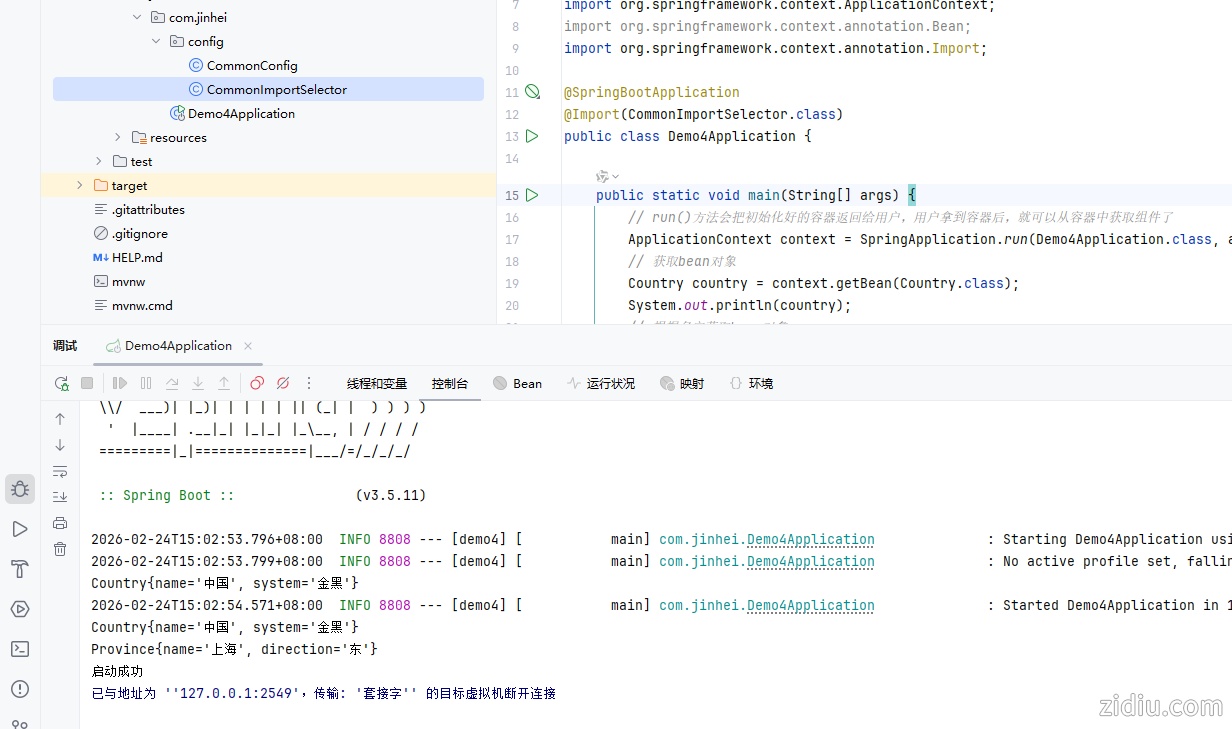
Task: Expand the target folder in the project tree
Action: (x=80, y=185)
